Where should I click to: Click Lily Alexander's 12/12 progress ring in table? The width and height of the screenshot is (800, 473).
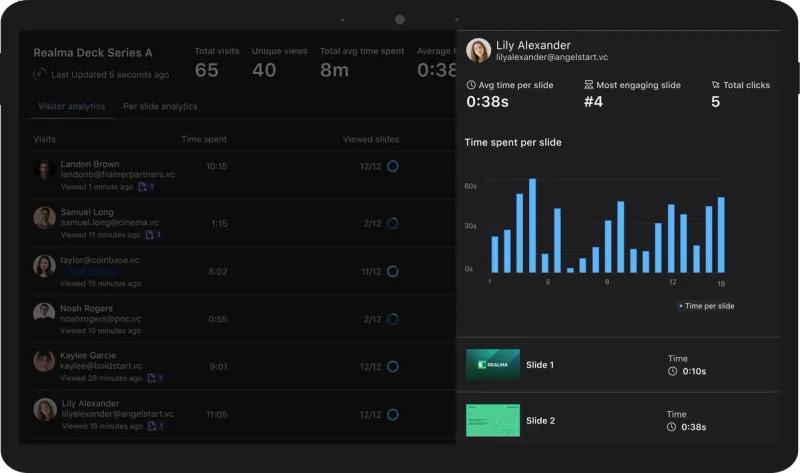393,414
